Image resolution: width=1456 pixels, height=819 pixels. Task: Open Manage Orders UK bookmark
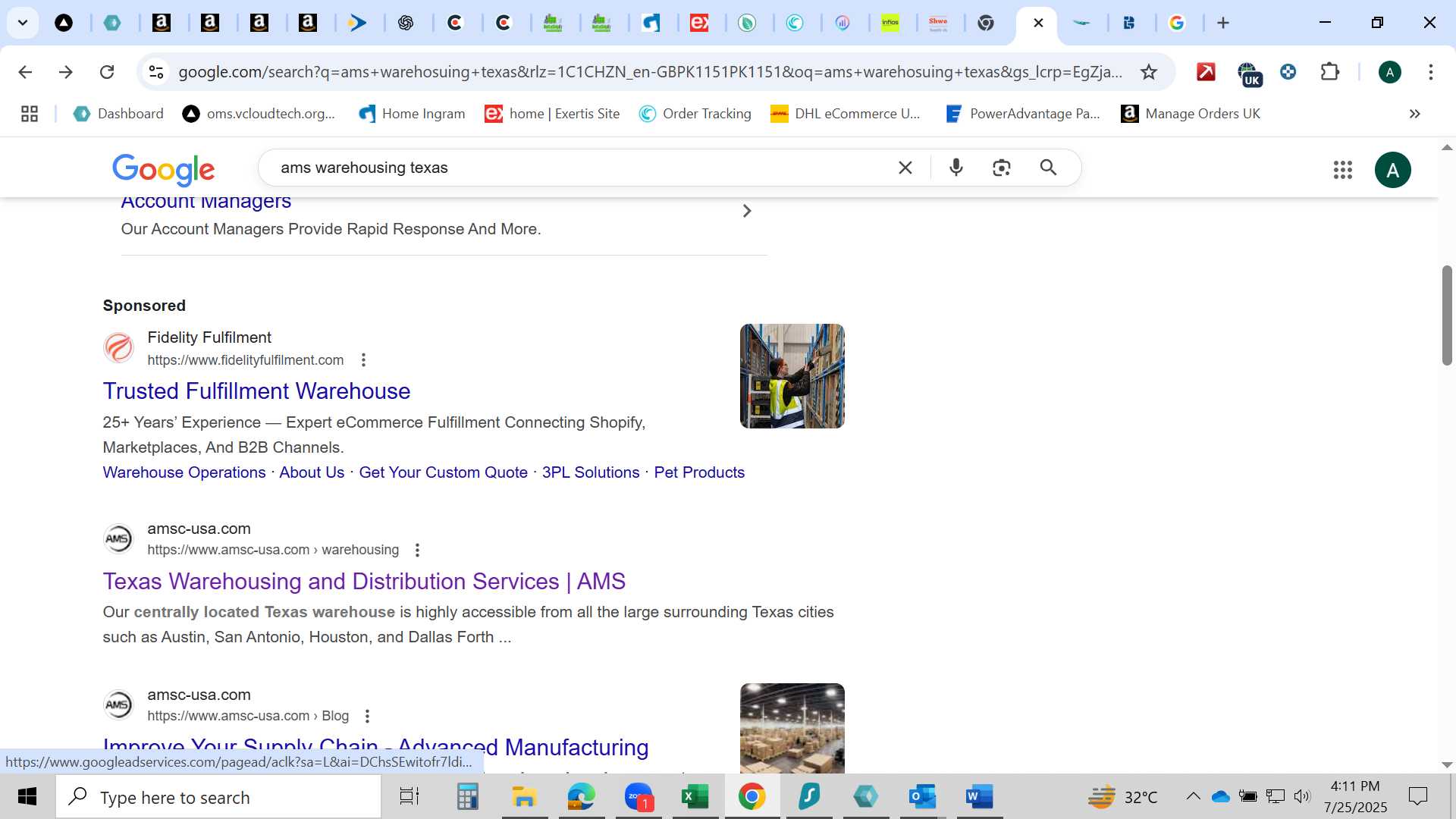[x=1191, y=114]
